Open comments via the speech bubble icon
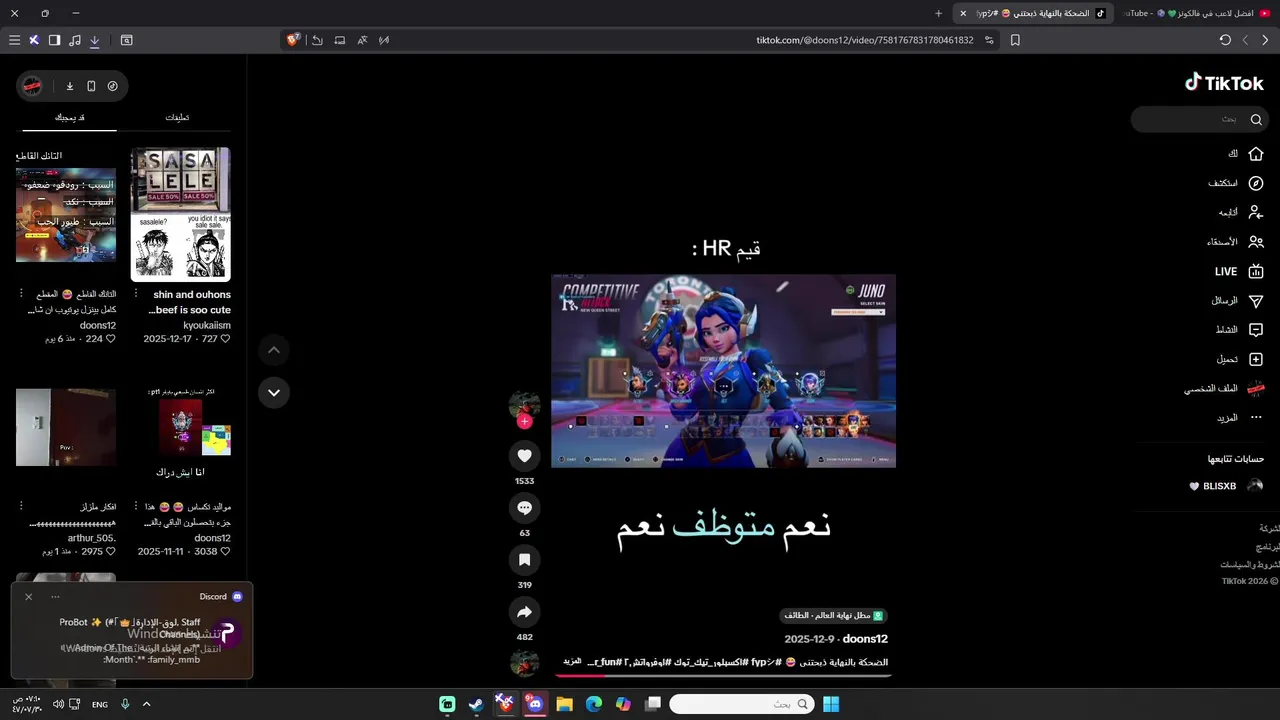 [524, 508]
